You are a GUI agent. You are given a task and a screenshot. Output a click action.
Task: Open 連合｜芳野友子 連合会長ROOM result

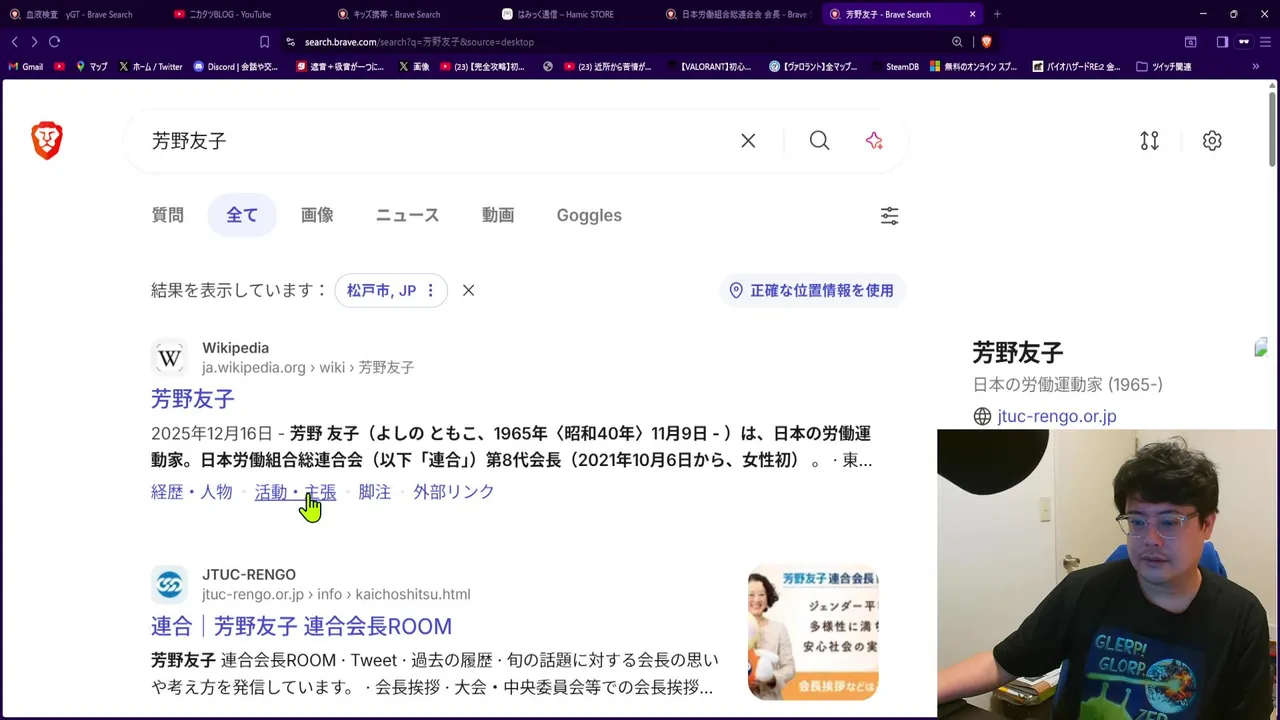[301, 626]
